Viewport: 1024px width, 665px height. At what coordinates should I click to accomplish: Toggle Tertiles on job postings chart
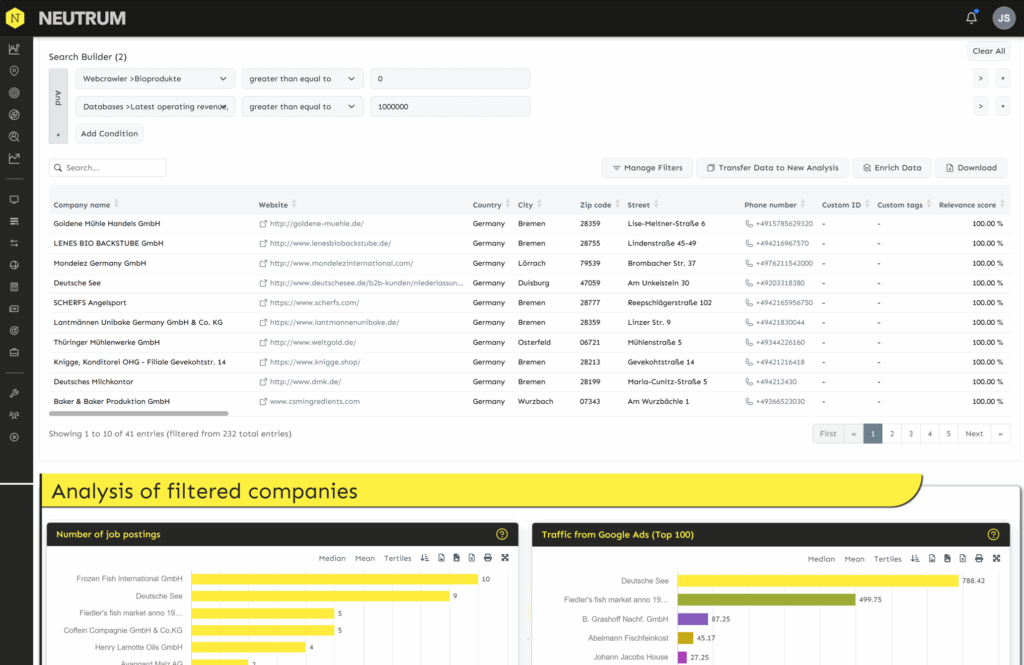398,559
